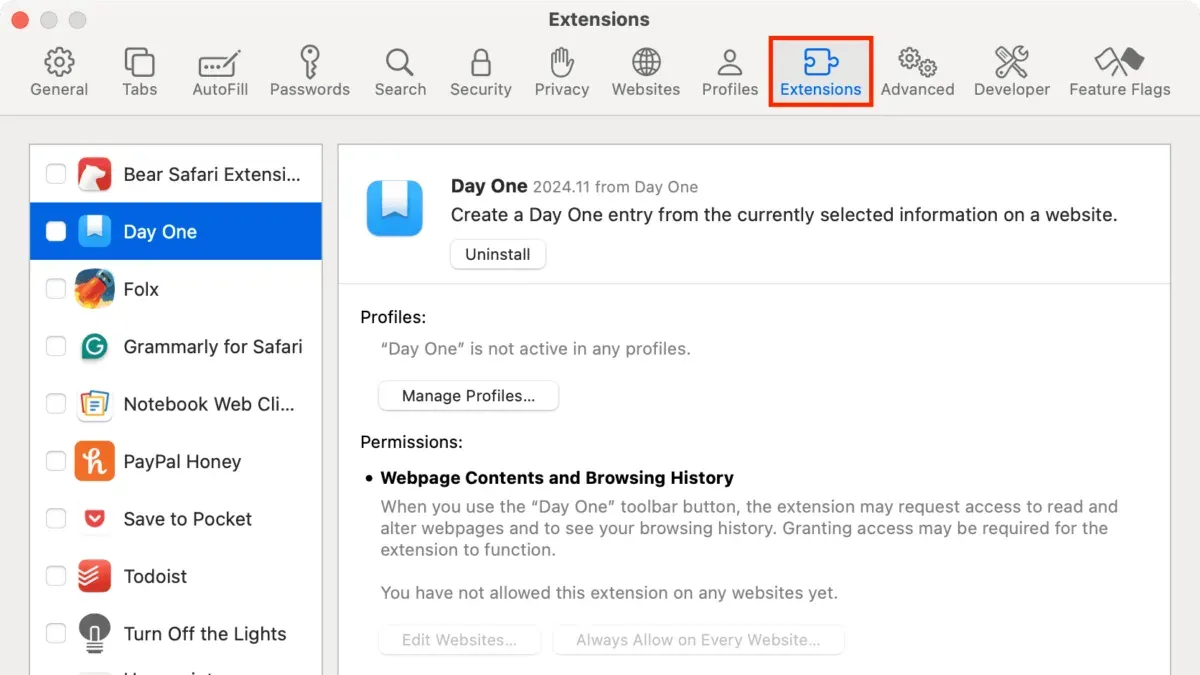The height and width of the screenshot is (675, 1200).
Task: Open the AutoFill settings icon
Action: click(220, 62)
